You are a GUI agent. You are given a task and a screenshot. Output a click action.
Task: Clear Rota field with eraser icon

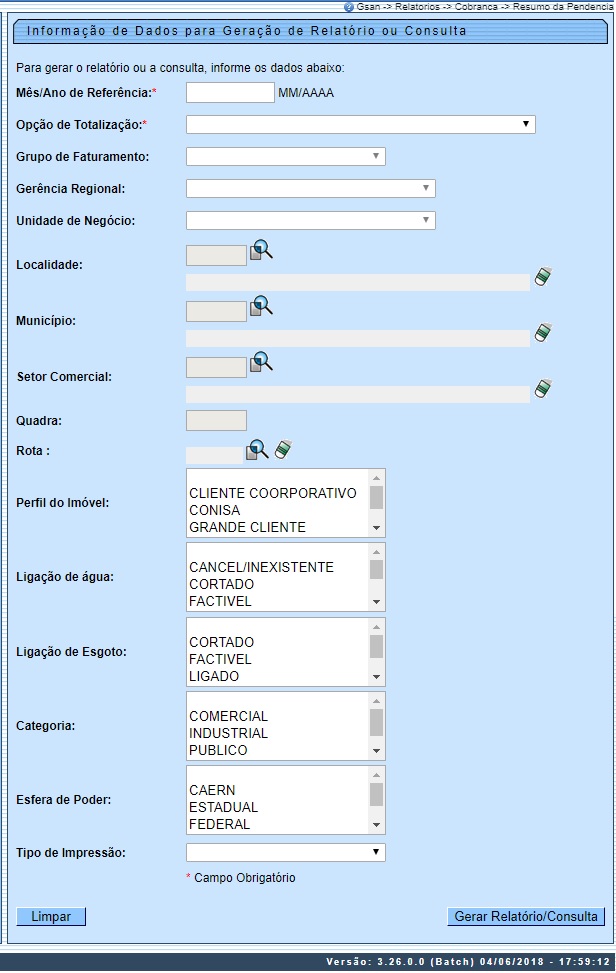[x=283, y=450]
